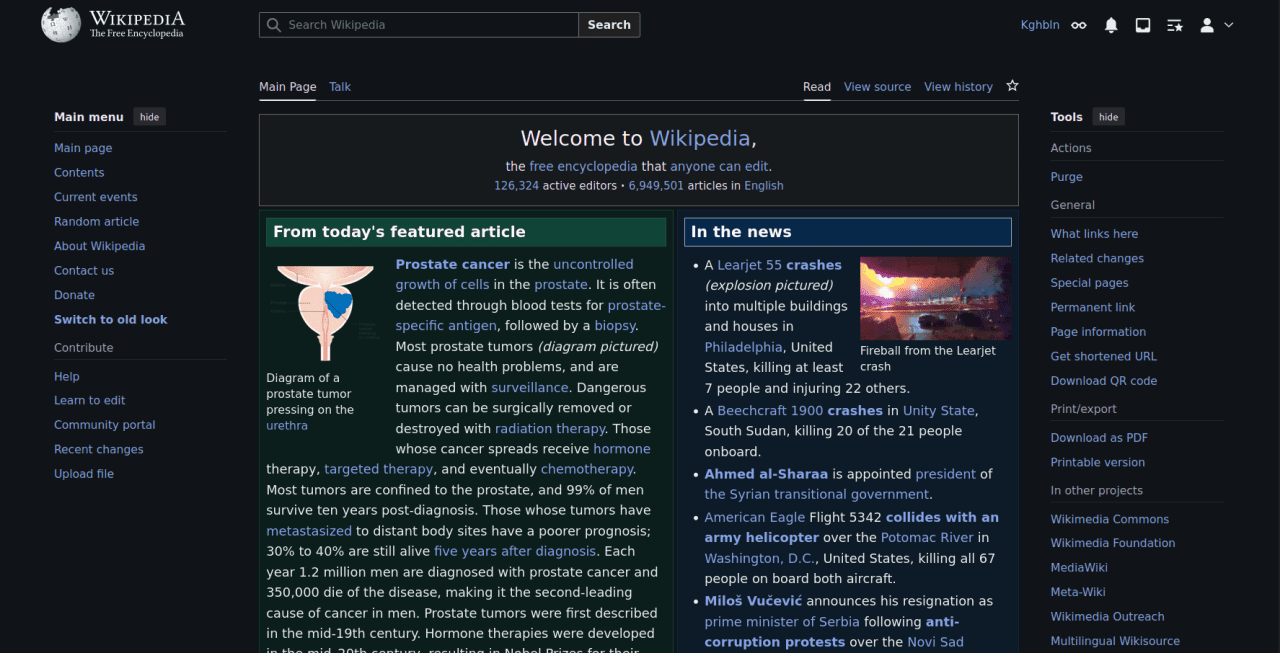Image resolution: width=1280 pixels, height=653 pixels.
Task: Click the 6,949,501 articles count link
Action: point(656,186)
